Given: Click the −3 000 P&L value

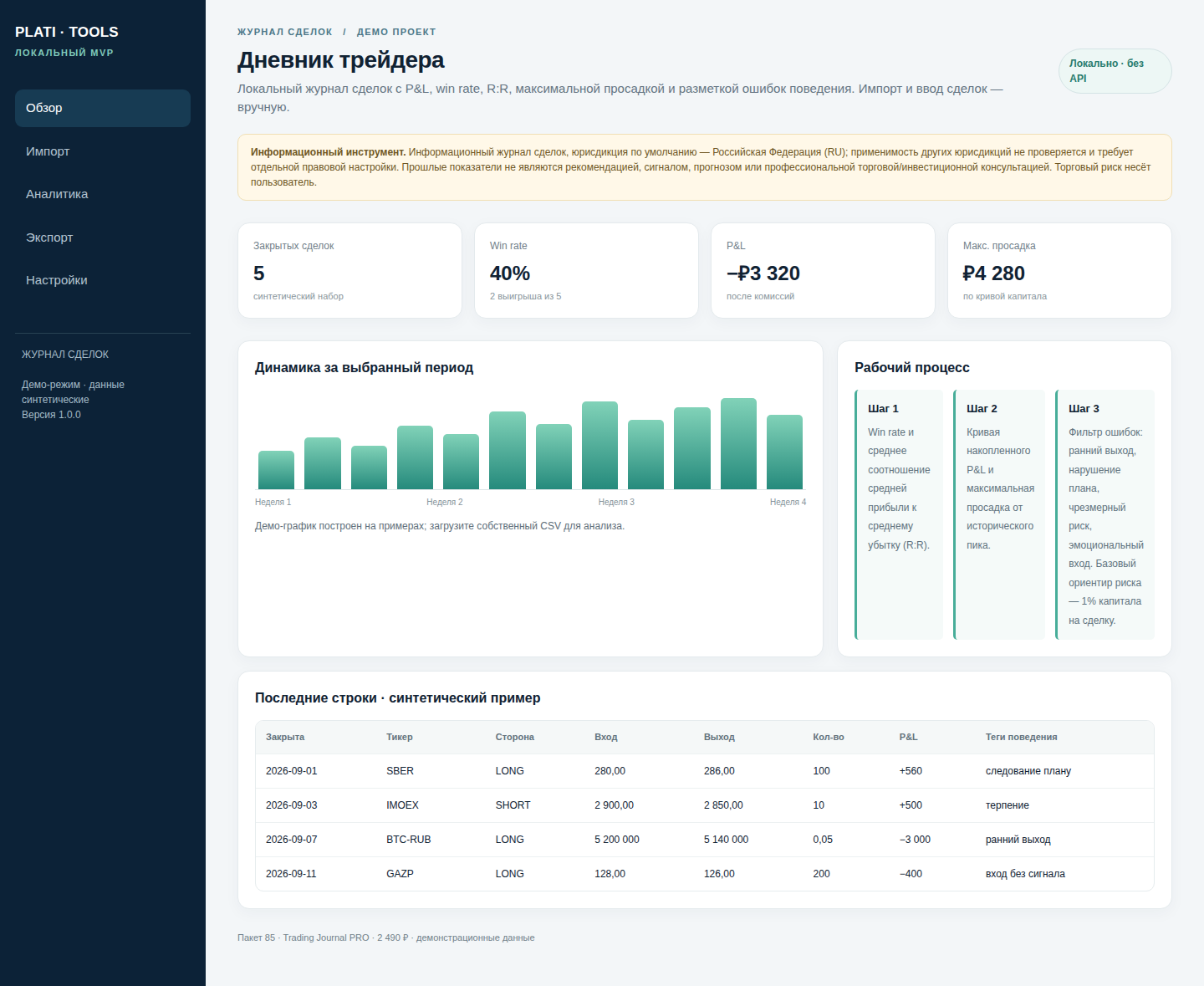Looking at the screenshot, I should click(916, 840).
